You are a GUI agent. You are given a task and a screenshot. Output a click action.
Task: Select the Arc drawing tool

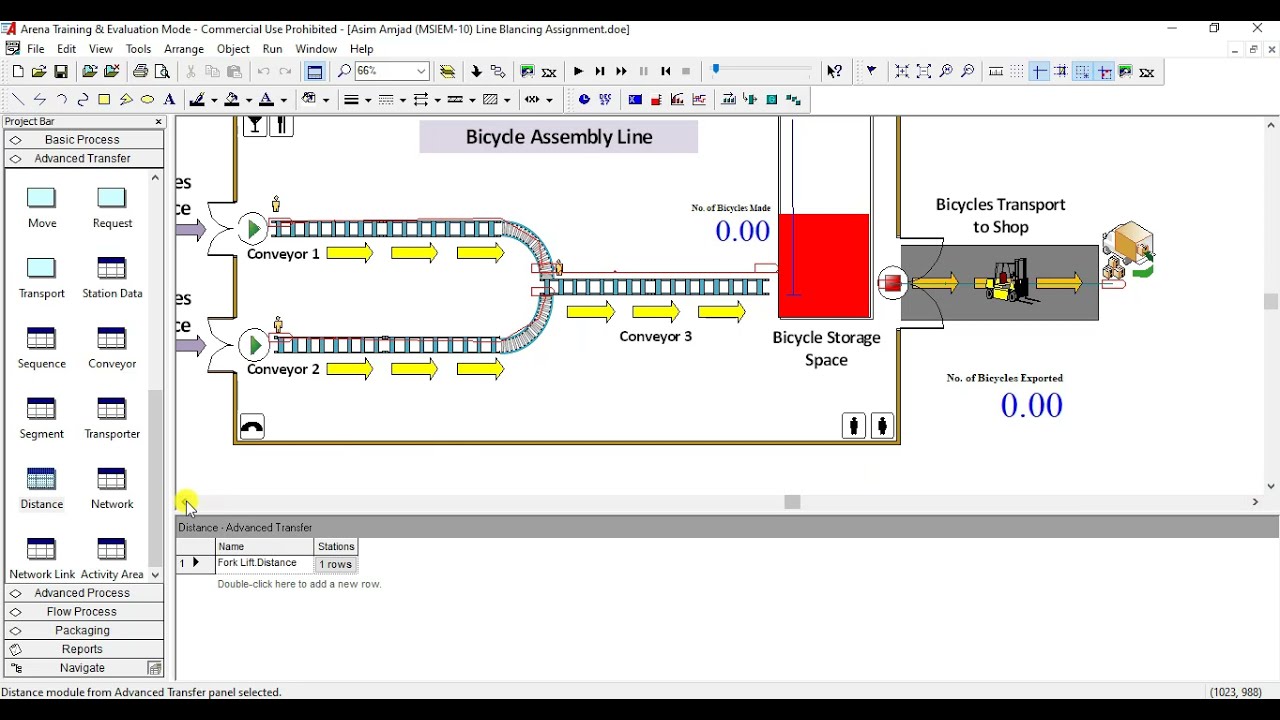(61, 100)
